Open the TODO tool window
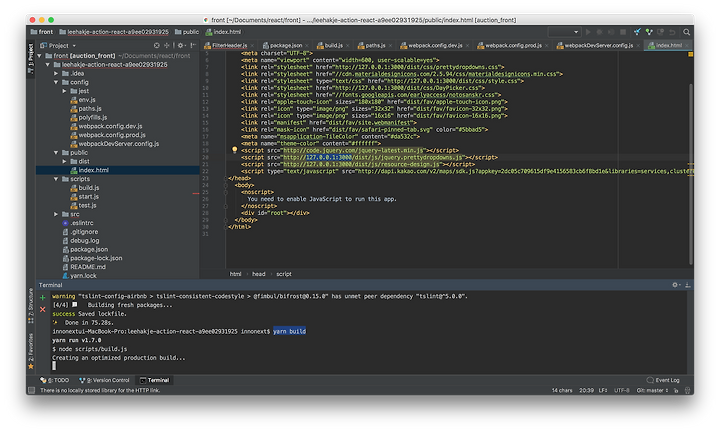The image size is (720, 432). (x=55, y=380)
